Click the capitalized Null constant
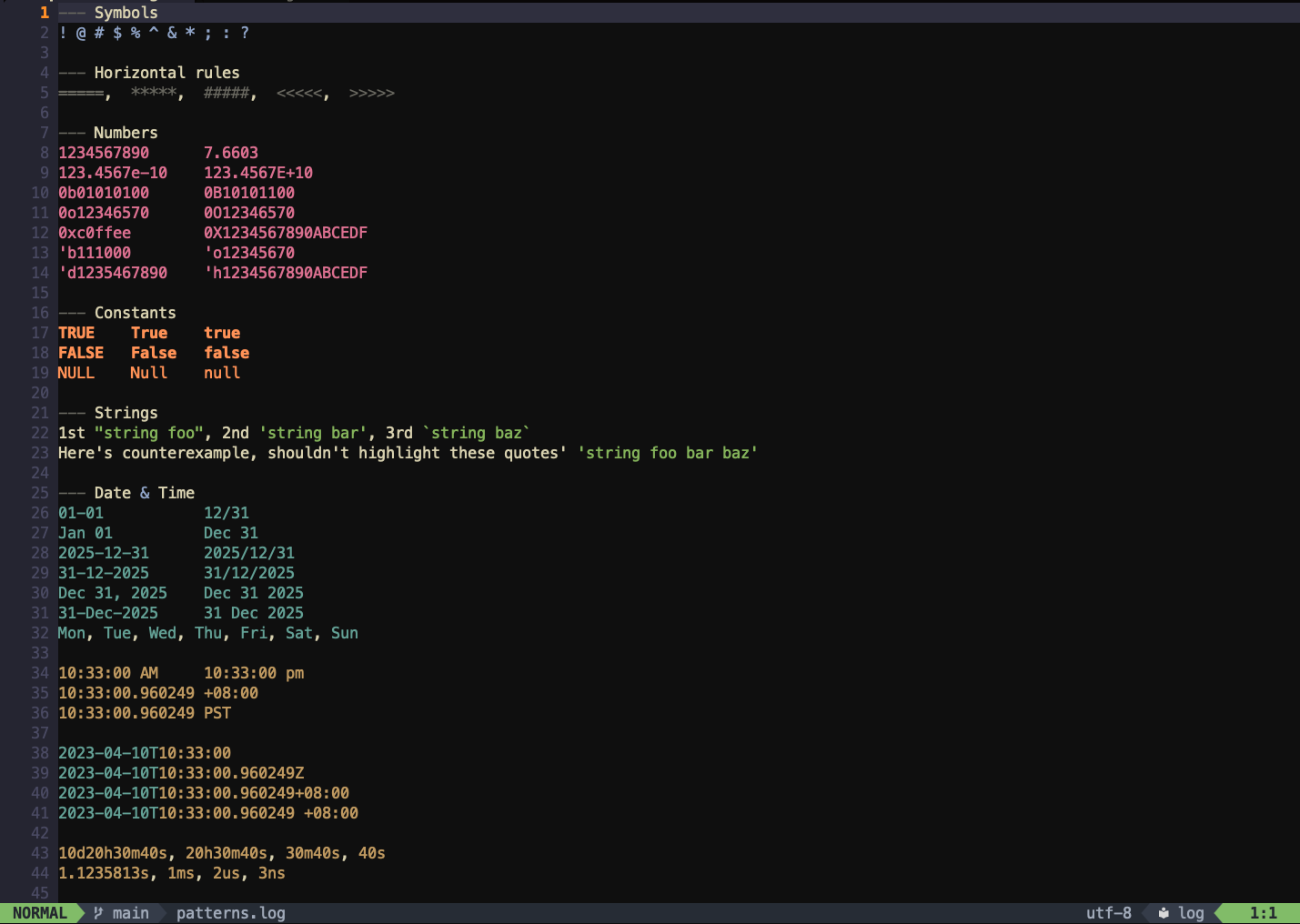1300x924 pixels. coord(149,373)
